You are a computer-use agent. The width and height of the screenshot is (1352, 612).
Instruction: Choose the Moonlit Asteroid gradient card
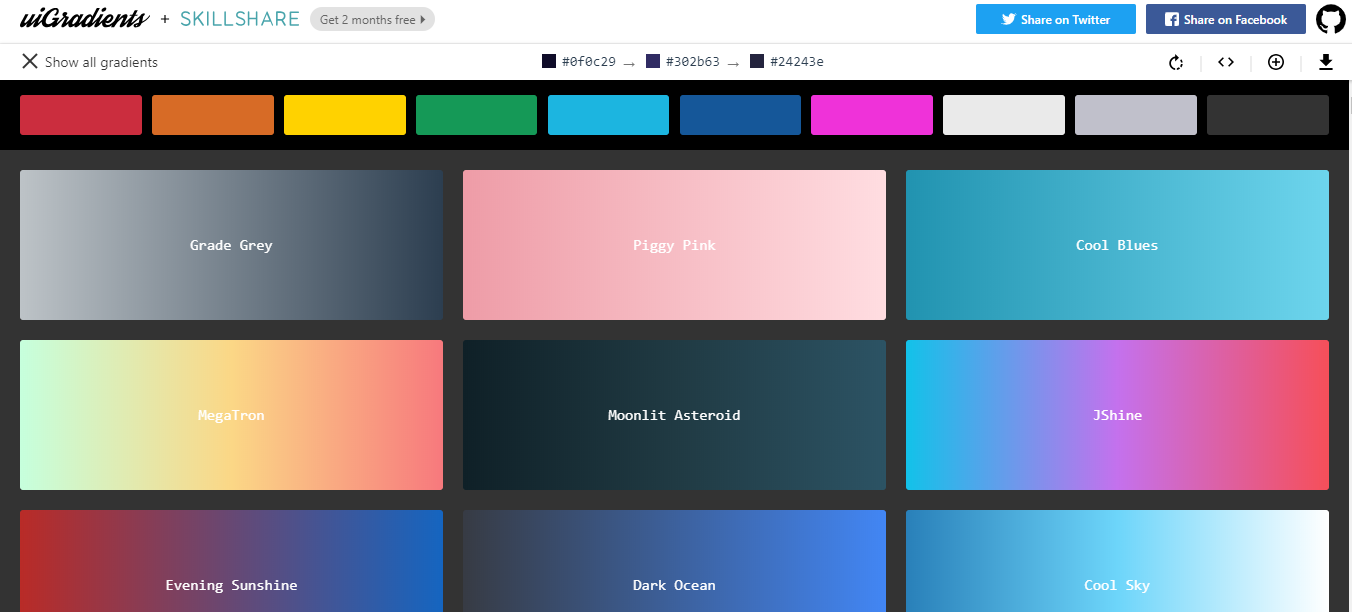pos(674,415)
